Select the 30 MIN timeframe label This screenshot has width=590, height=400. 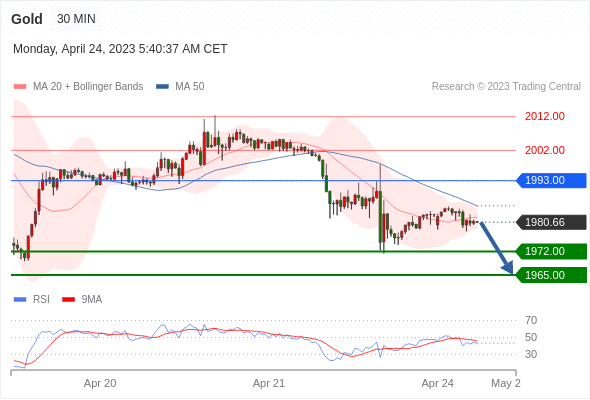point(76,19)
